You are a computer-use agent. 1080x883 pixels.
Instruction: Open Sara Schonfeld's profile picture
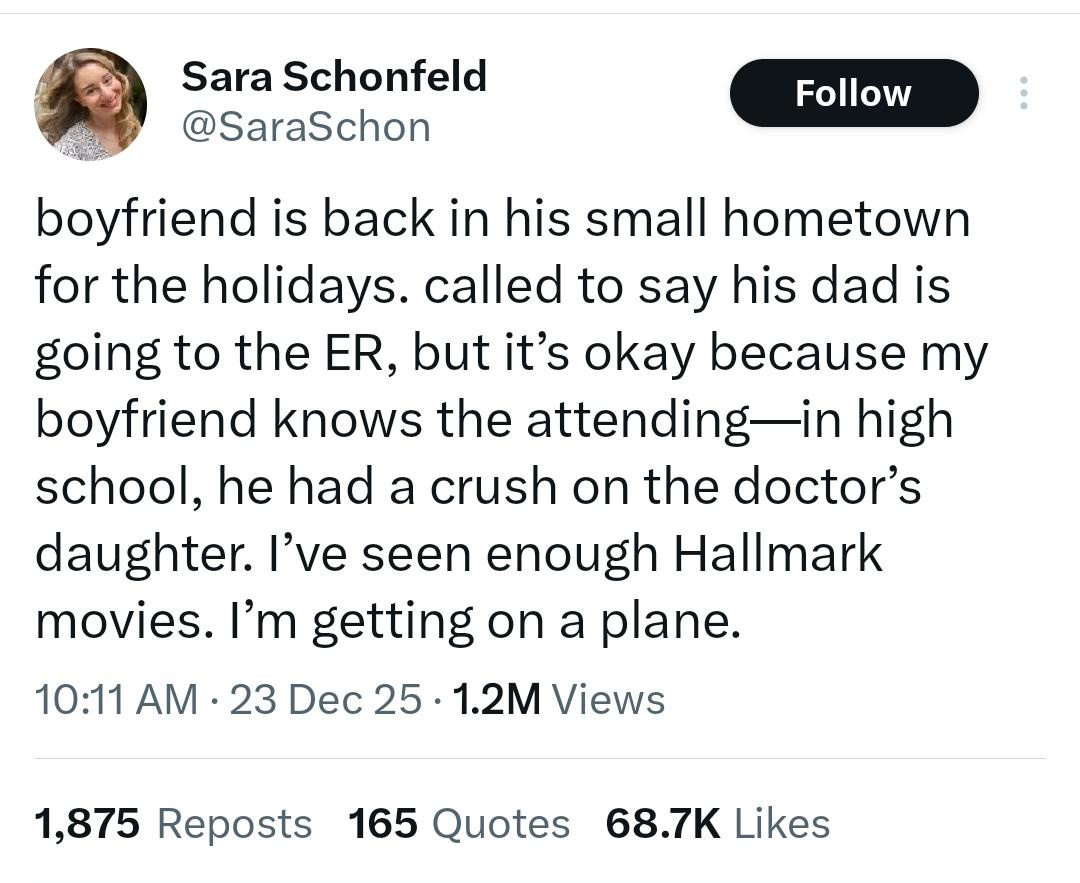tap(90, 104)
